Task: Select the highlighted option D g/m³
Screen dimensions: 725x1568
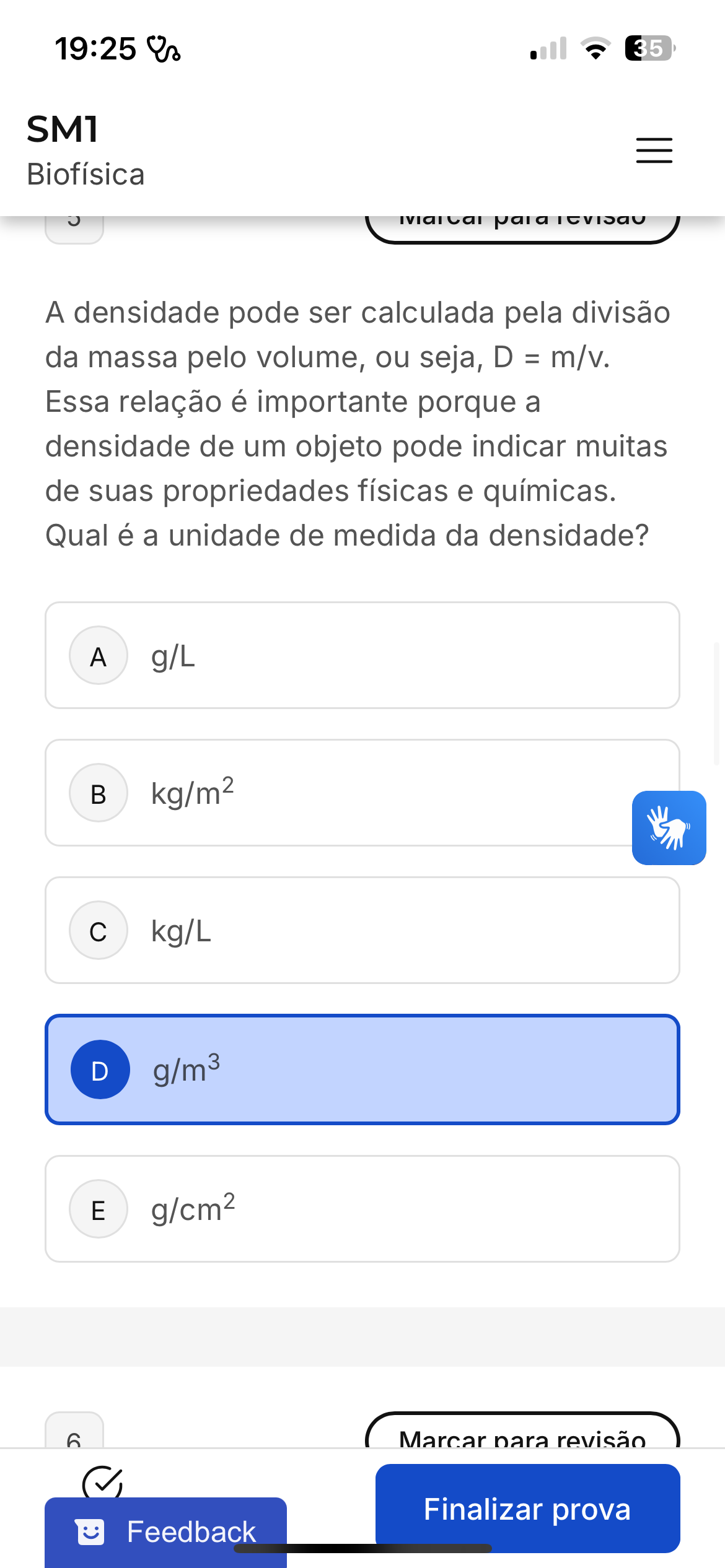Action: tap(362, 1069)
